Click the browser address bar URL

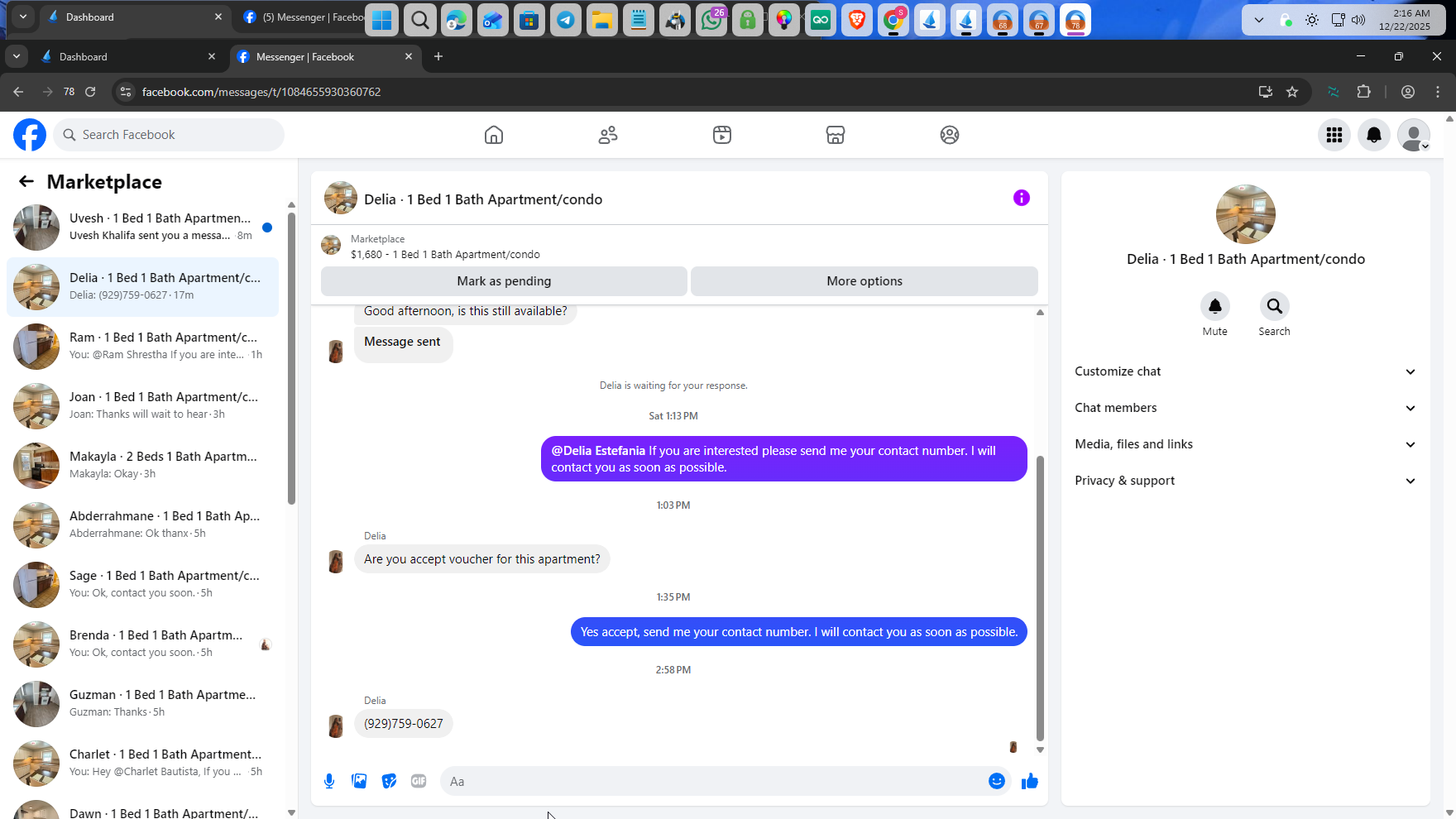[261, 92]
